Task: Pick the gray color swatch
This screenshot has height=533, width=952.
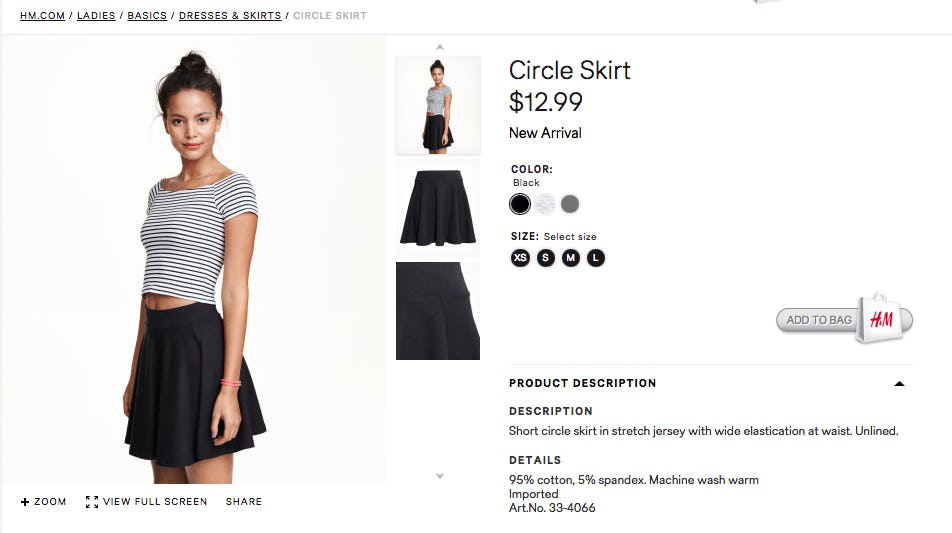Action: click(570, 204)
